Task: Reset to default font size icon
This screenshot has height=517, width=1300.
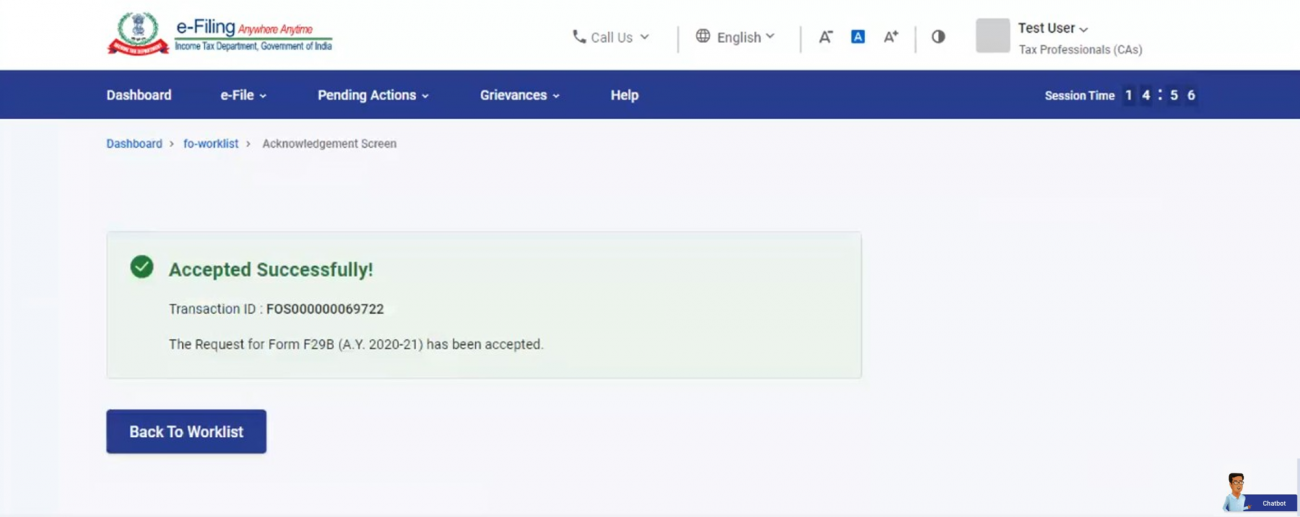Action: click(858, 37)
